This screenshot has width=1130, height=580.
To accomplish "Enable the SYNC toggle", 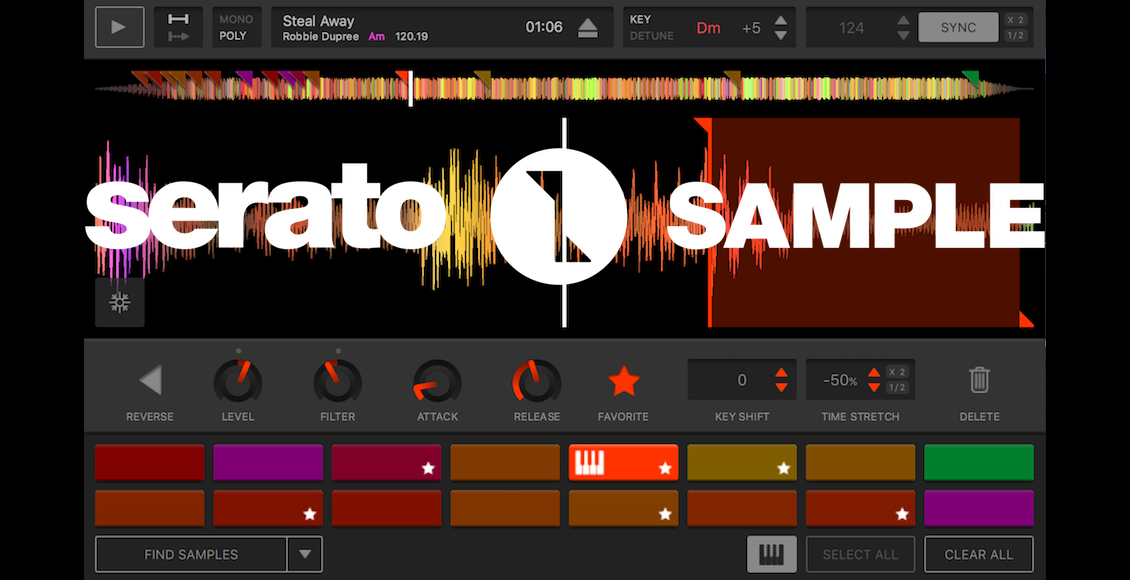I will (x=957, y=27).
